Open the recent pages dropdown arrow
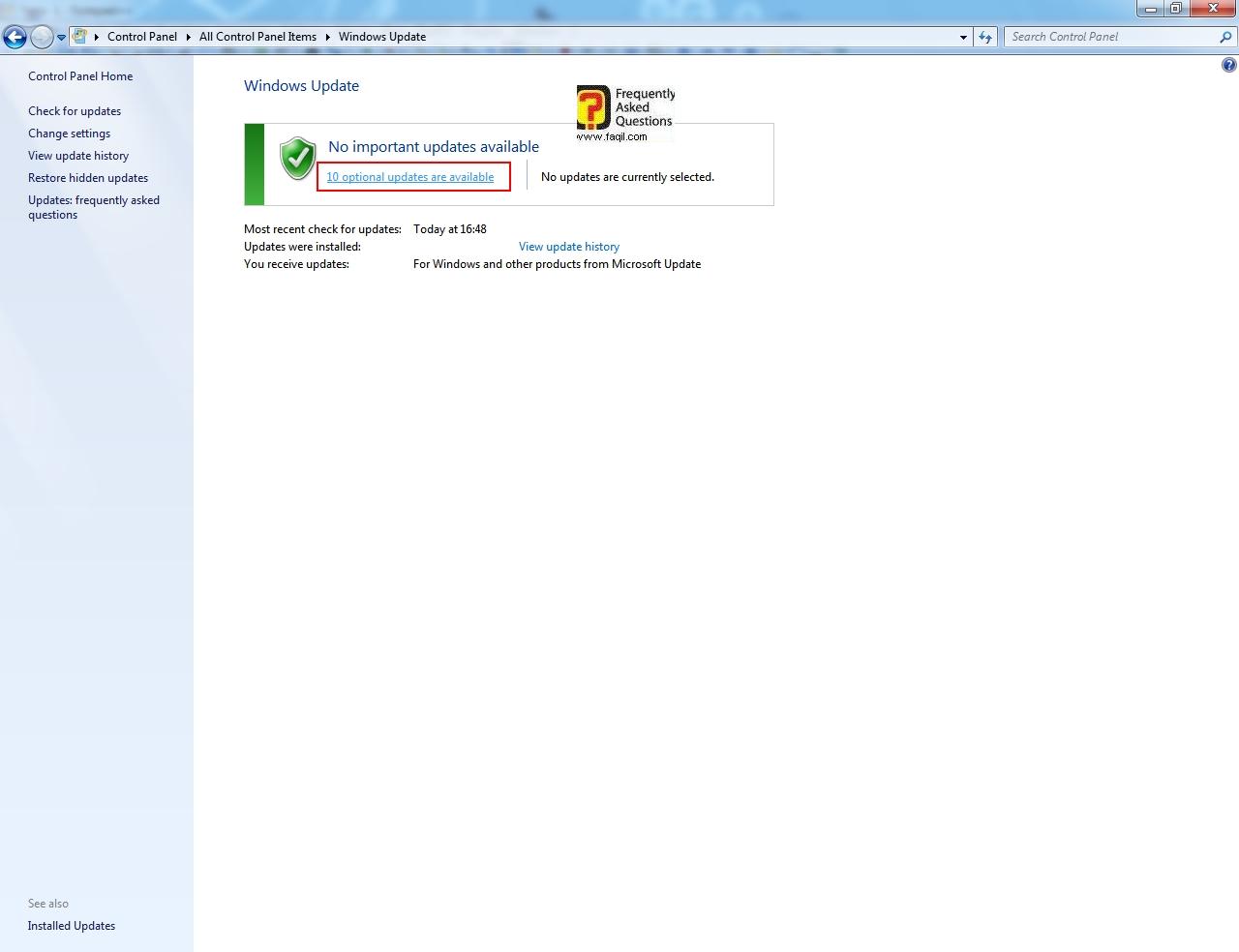 pos(61,38)
